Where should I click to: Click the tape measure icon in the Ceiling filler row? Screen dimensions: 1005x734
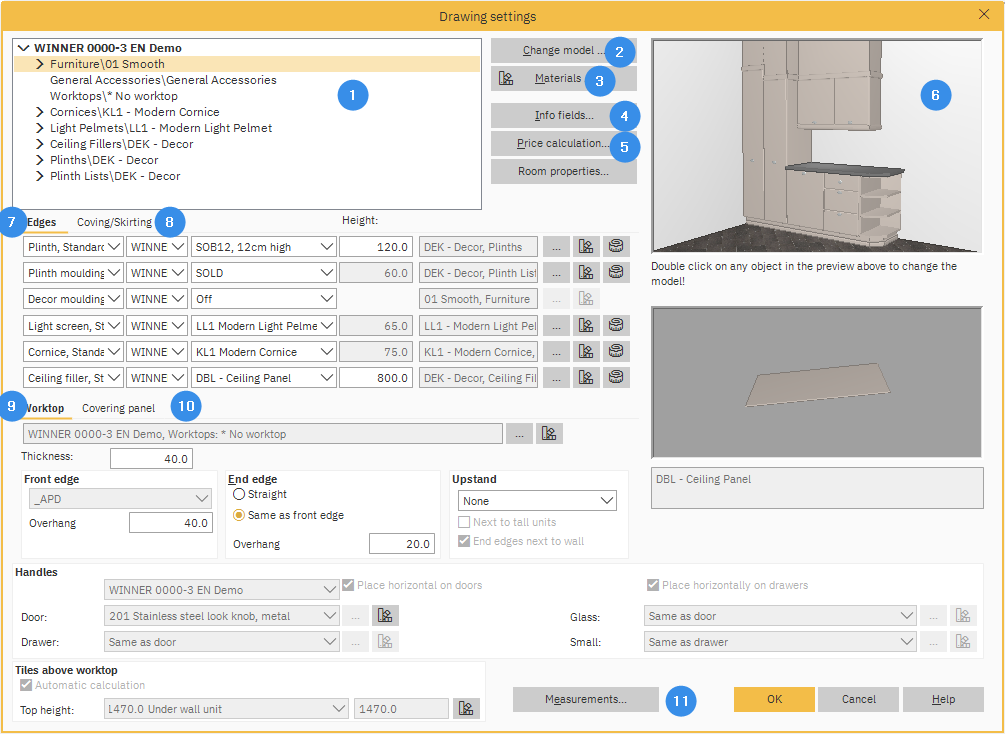pos(616,378)
